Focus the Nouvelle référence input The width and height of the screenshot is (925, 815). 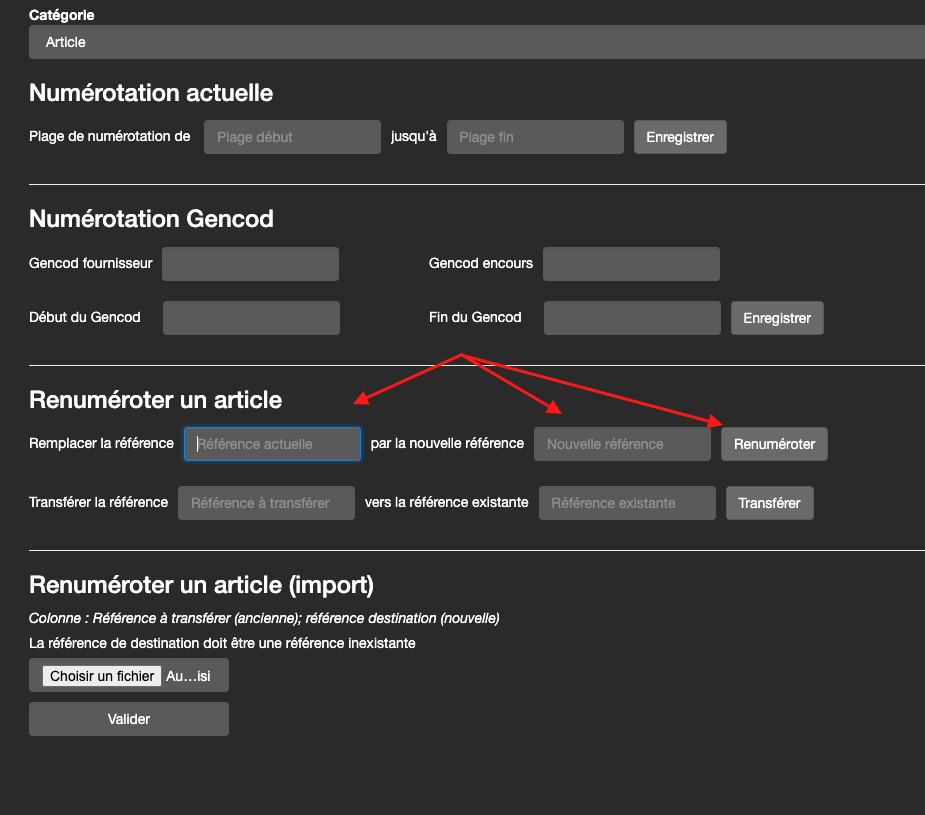(x=622, y=444)
